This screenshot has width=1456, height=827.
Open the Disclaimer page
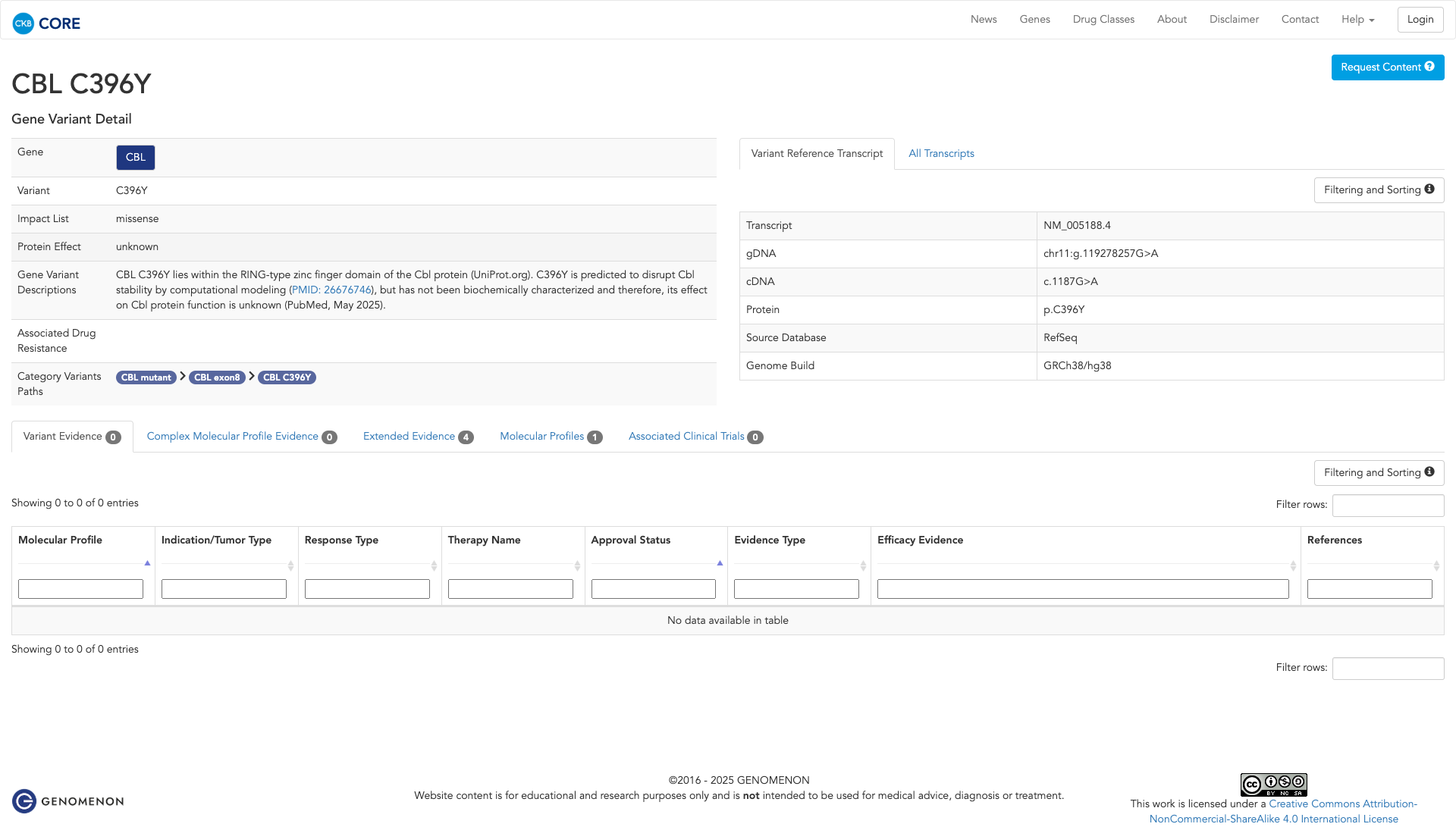click(x=1234, y=20)
